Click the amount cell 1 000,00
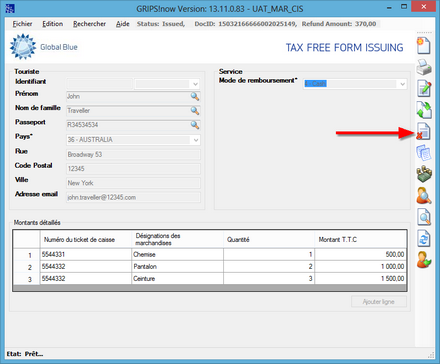 click(361, 267)
